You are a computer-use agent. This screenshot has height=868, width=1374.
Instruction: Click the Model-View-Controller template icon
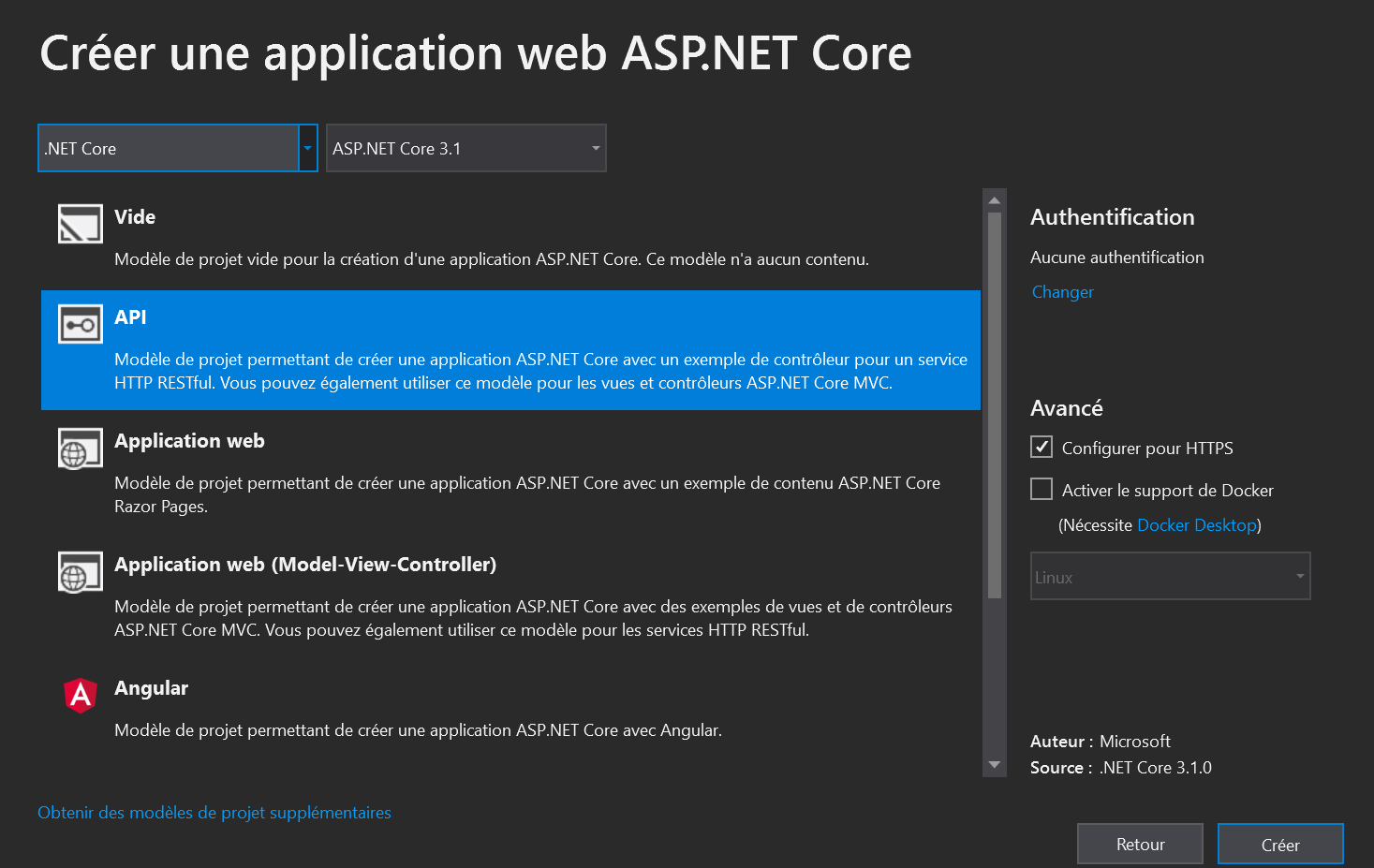pyautogui.click(x=80, y=572)
